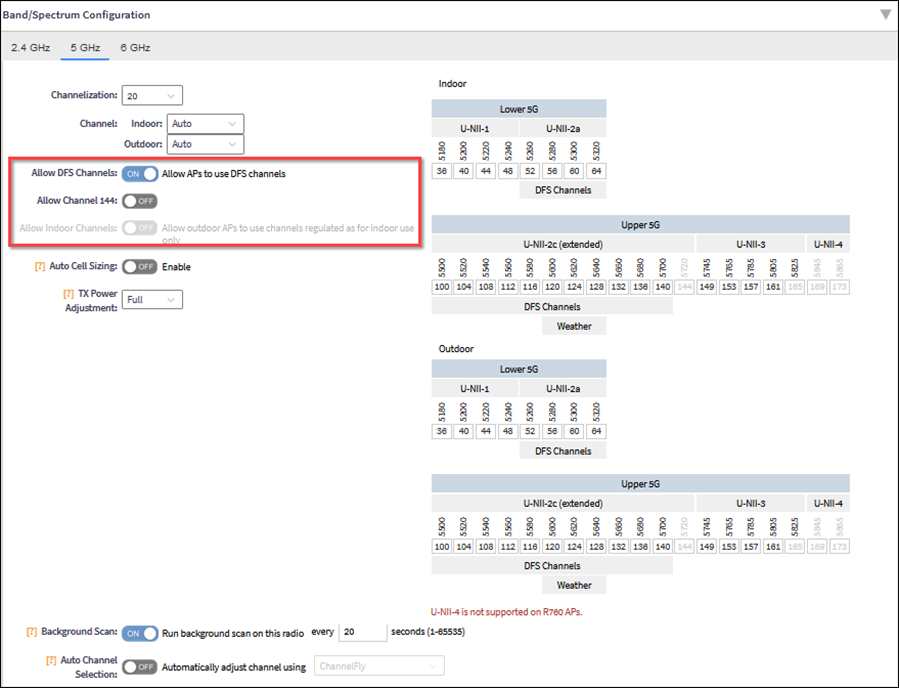
Task: Click Outdoor U-NII-4 band label
Action: pos(828,504)
